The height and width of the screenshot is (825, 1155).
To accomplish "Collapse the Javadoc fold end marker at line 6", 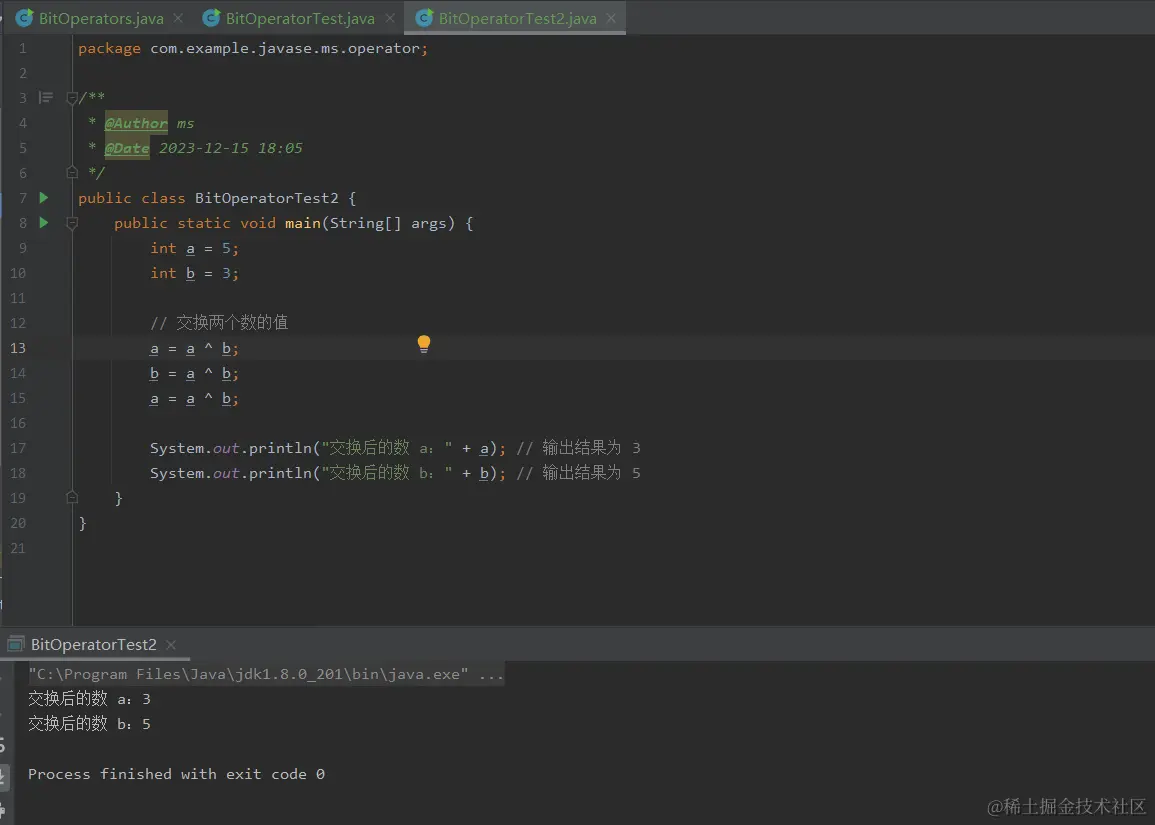I will coord(72,172).
